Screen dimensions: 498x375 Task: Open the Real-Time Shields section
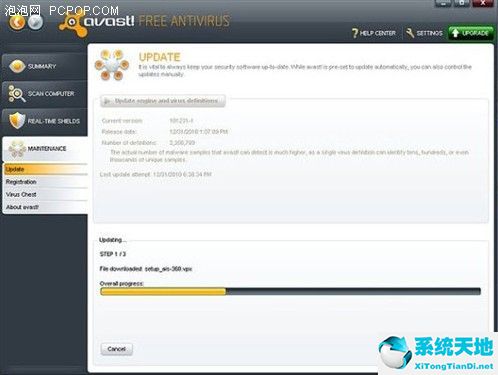45,121
